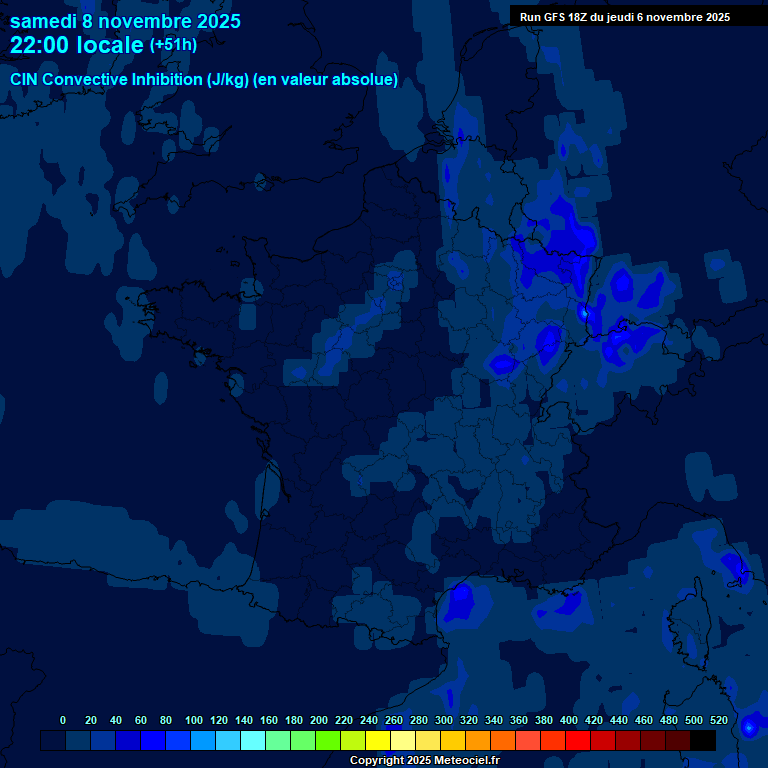Click the "Copyright 2025 Meteociel.fr" text

(424, 760)
